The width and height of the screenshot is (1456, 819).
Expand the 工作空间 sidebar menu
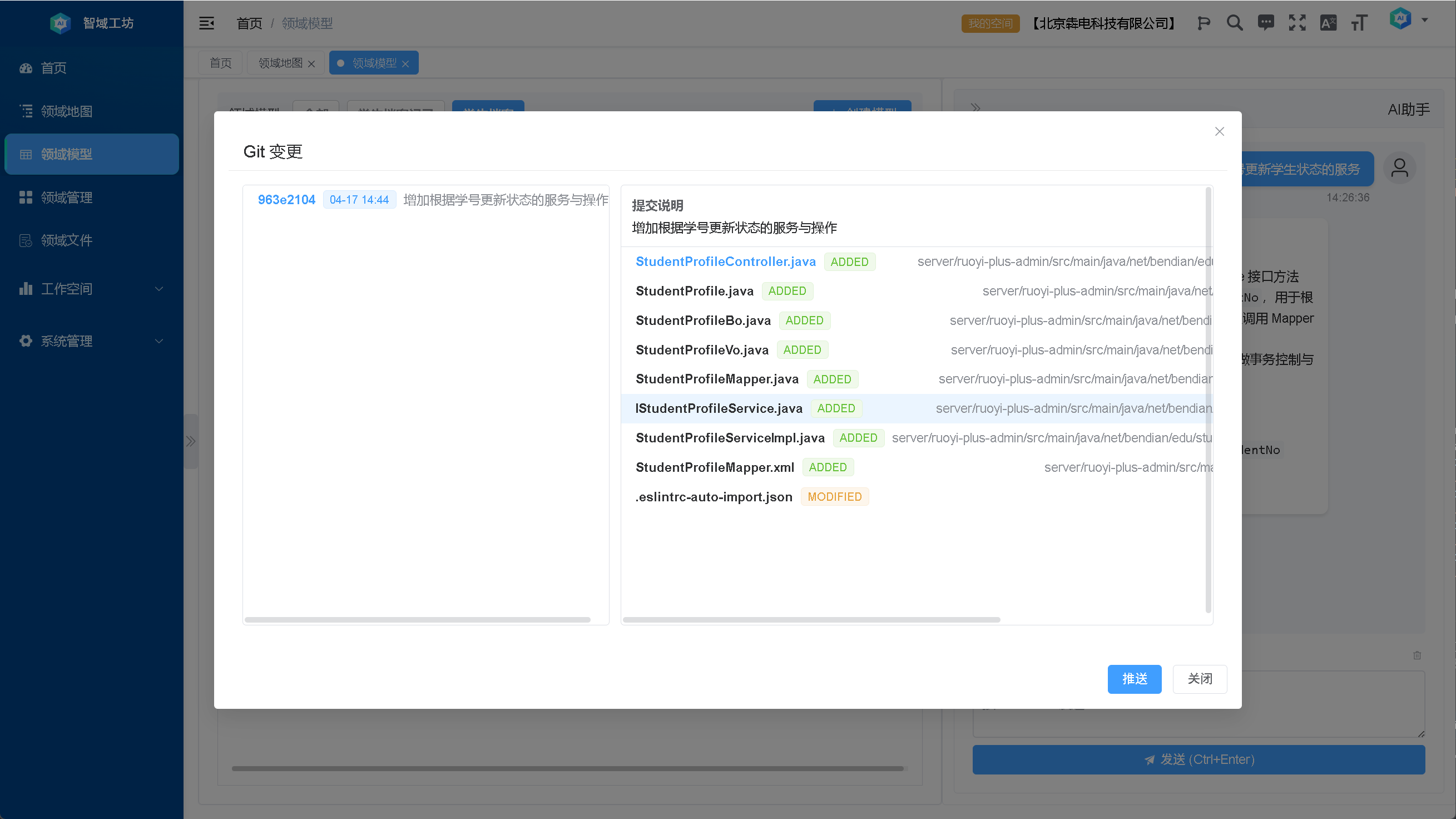click(92, 289)
